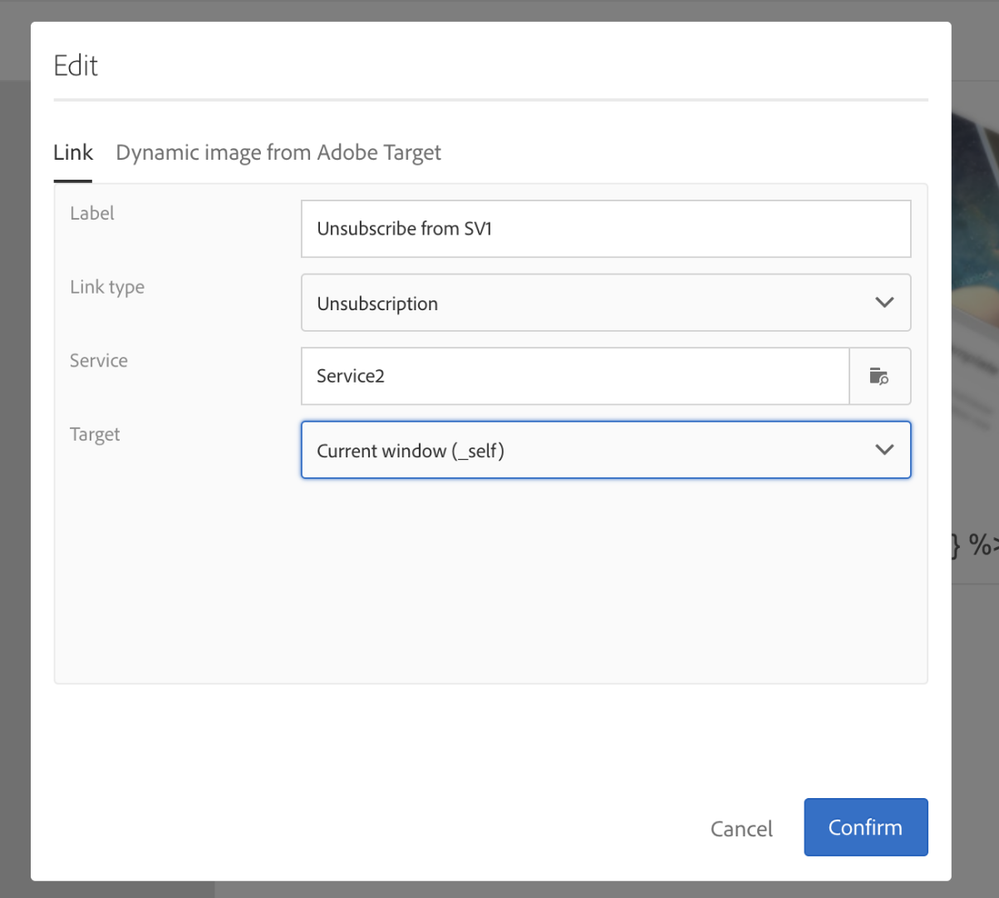Switch to Dynamic image from Adobe Target tab
Screen dimensions: 999x898
[x=278, y=153]
